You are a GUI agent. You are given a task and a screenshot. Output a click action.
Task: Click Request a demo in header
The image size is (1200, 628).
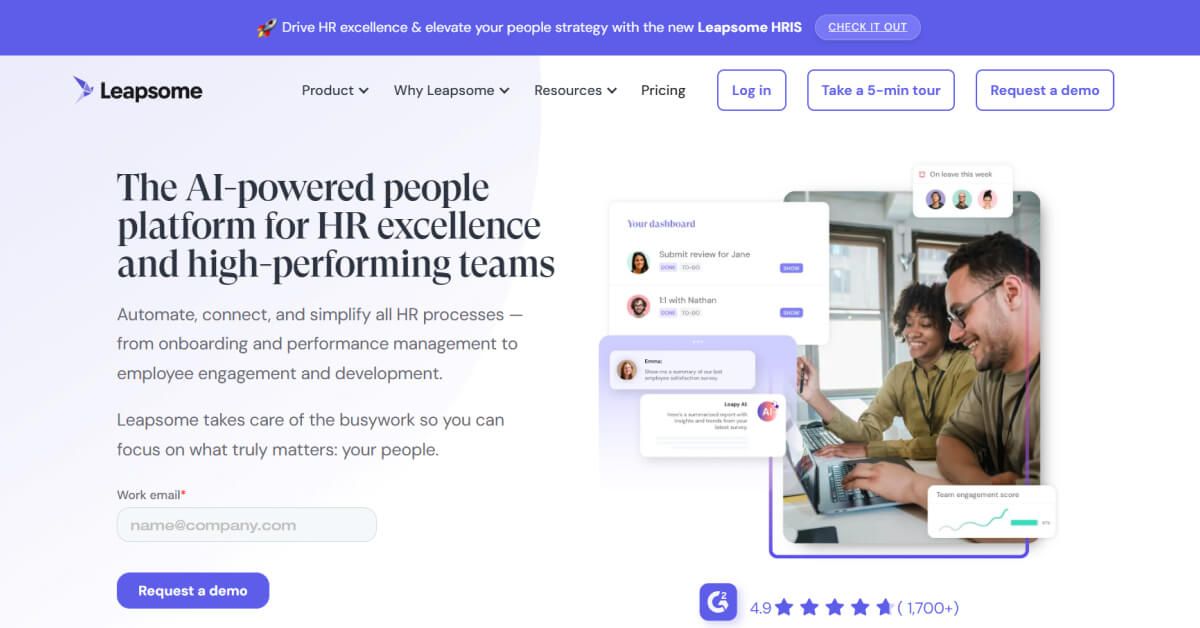pos(1045,90)
